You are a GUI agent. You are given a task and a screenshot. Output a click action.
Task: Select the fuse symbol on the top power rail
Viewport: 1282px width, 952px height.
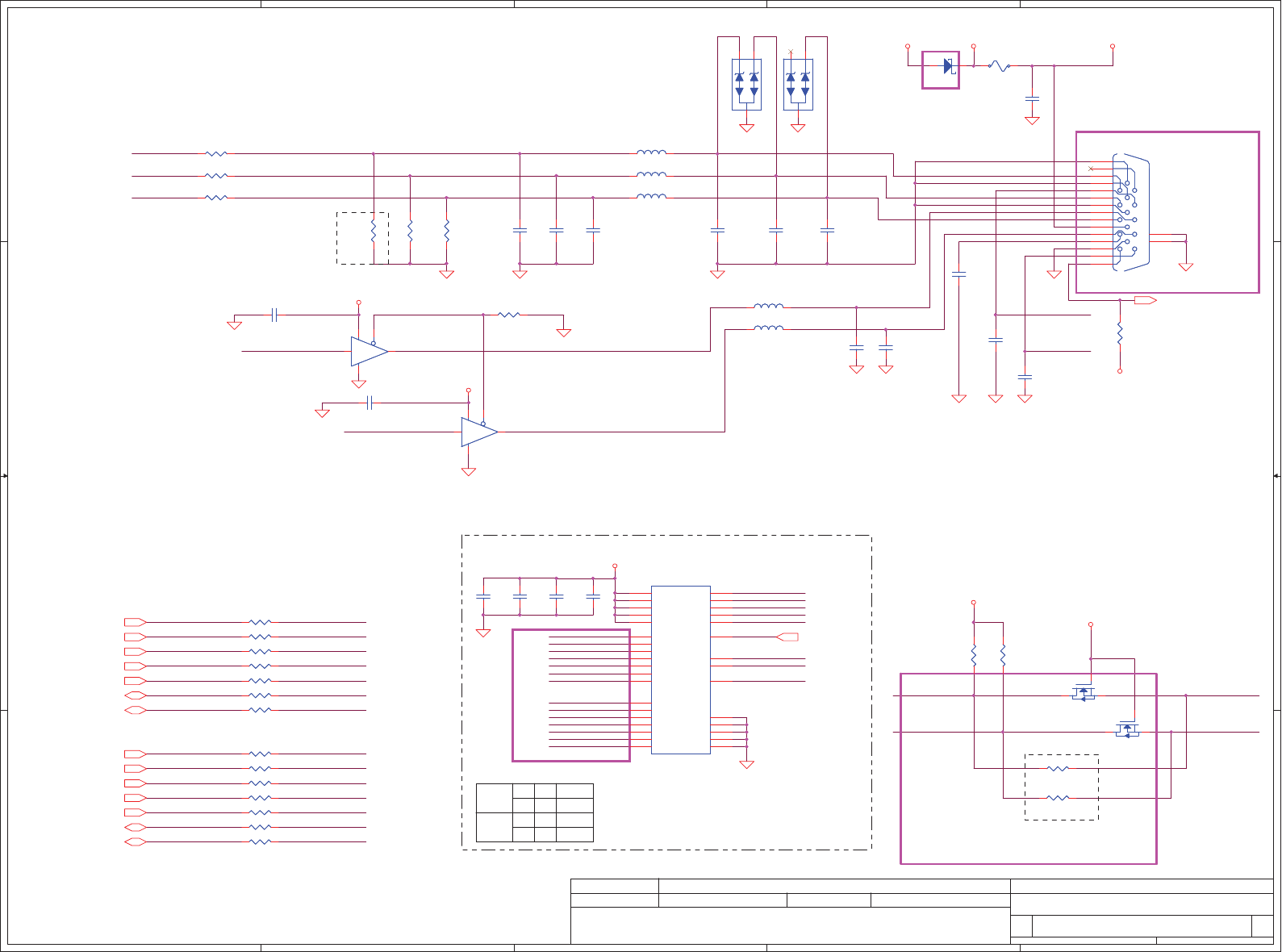pos(999,66)
